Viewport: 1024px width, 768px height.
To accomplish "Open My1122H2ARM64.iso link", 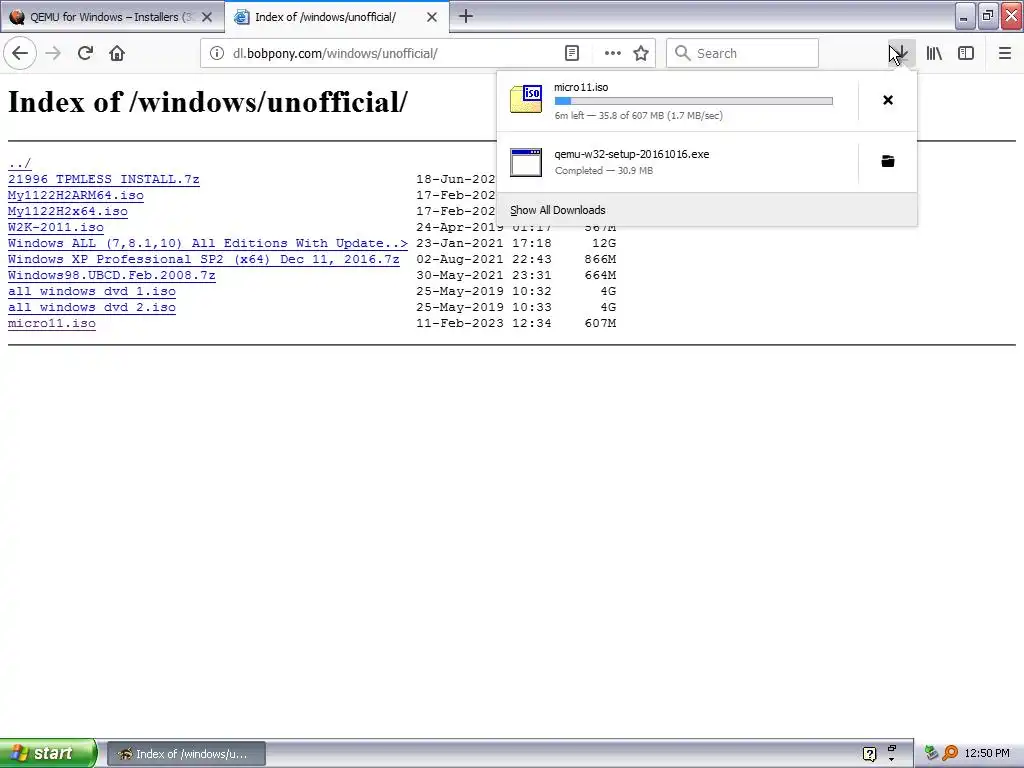I will pos(76,195).
